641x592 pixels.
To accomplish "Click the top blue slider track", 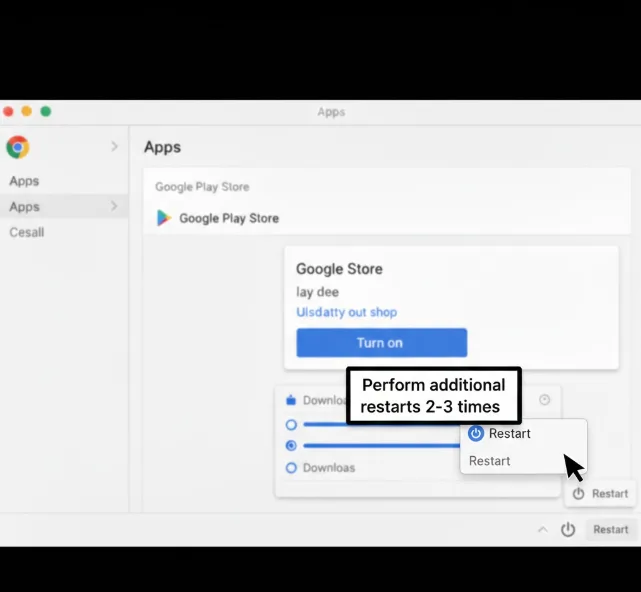I will [x=380, y=424].
